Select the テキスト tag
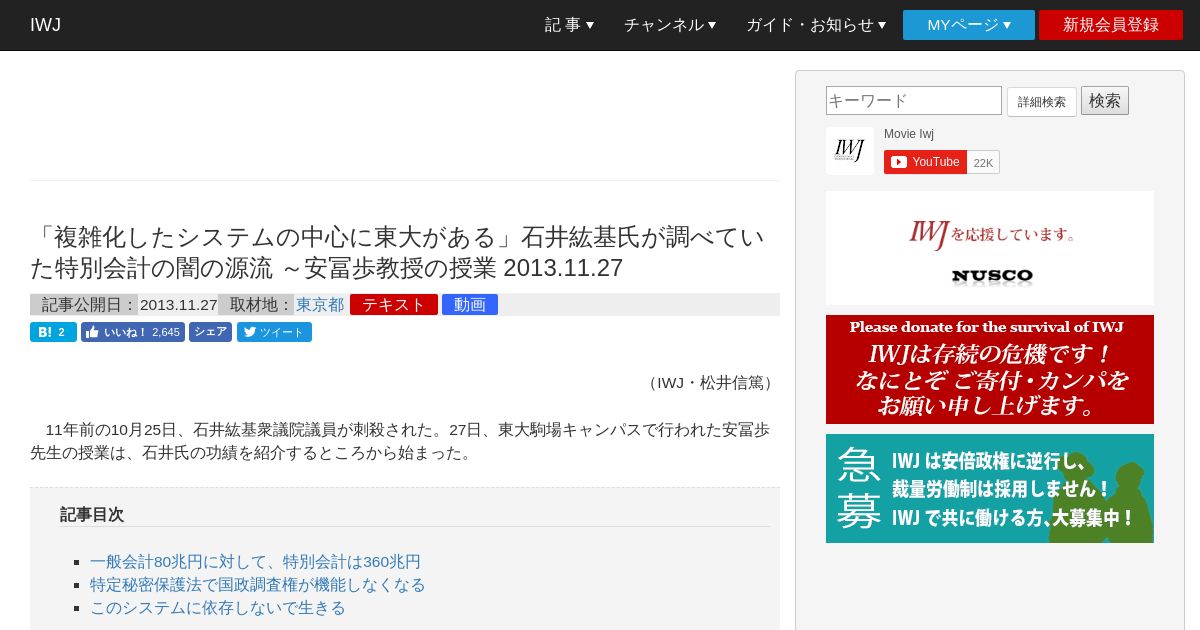Screen dimensions: 1200x630 click(x=394, y=304)
